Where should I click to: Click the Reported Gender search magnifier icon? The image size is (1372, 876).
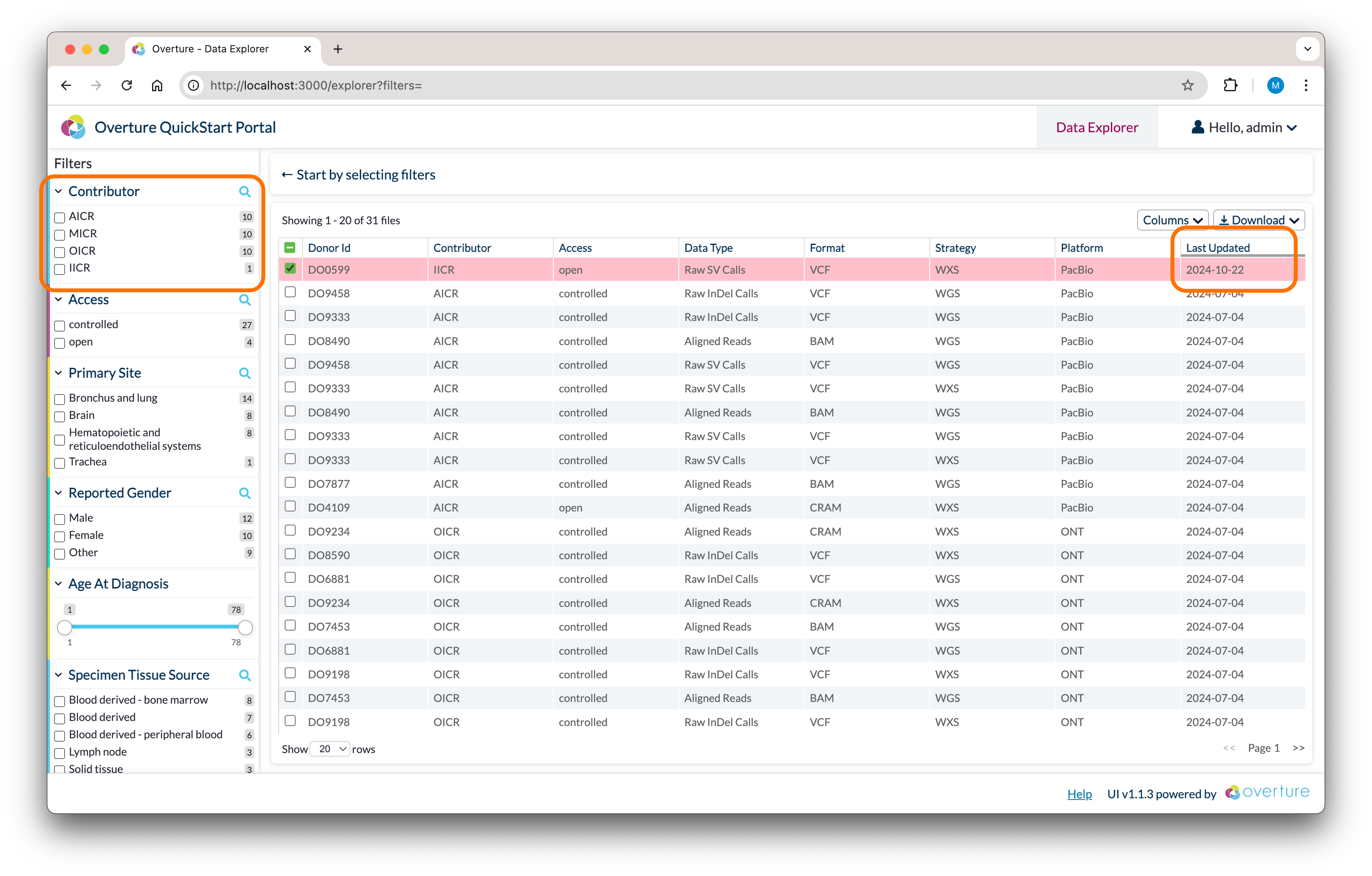245,493
